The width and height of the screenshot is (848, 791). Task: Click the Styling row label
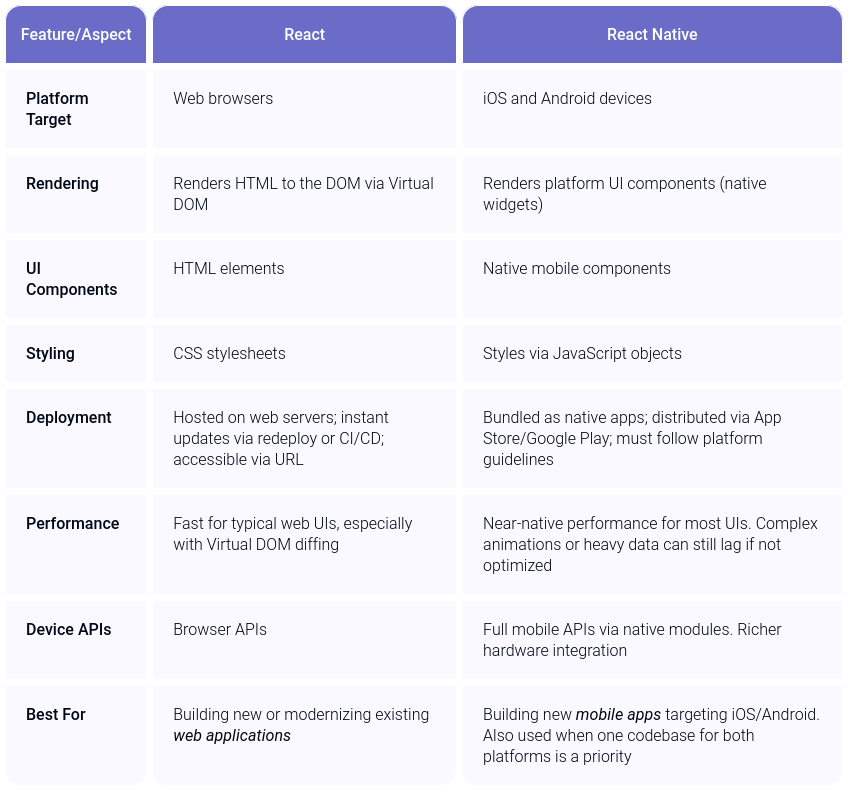click(50, 354)
